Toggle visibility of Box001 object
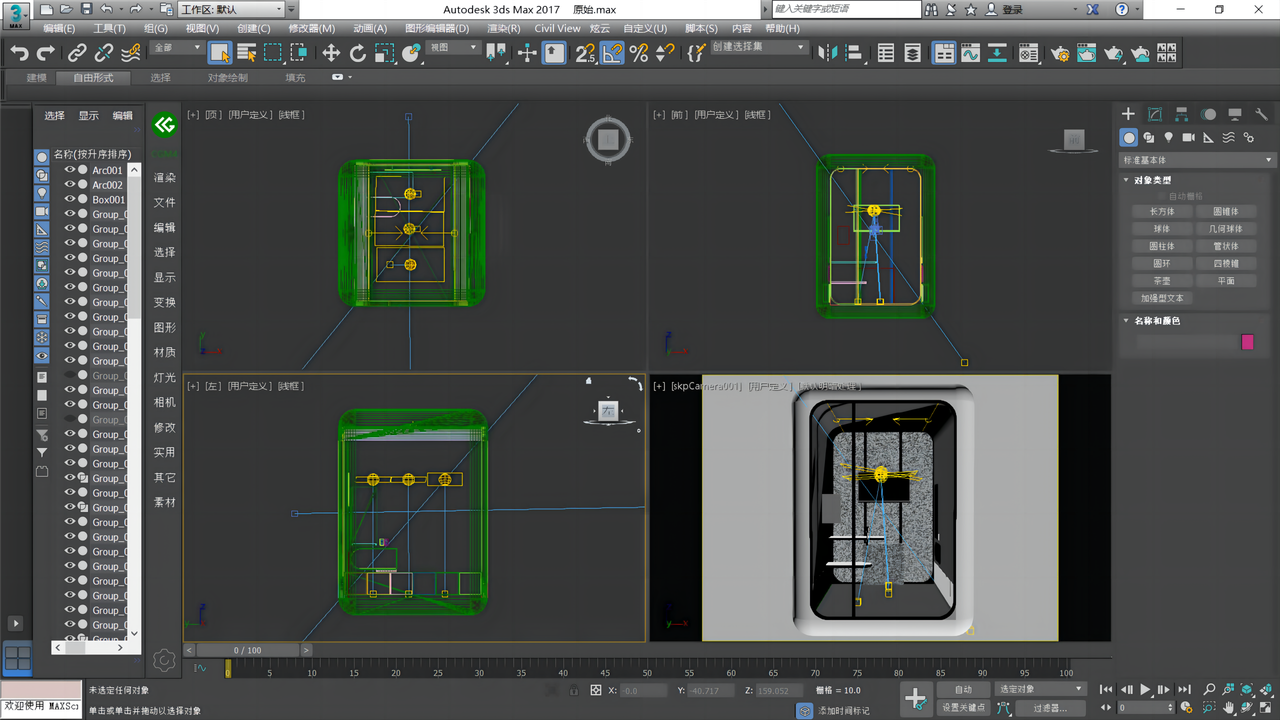 click(70, 200)
